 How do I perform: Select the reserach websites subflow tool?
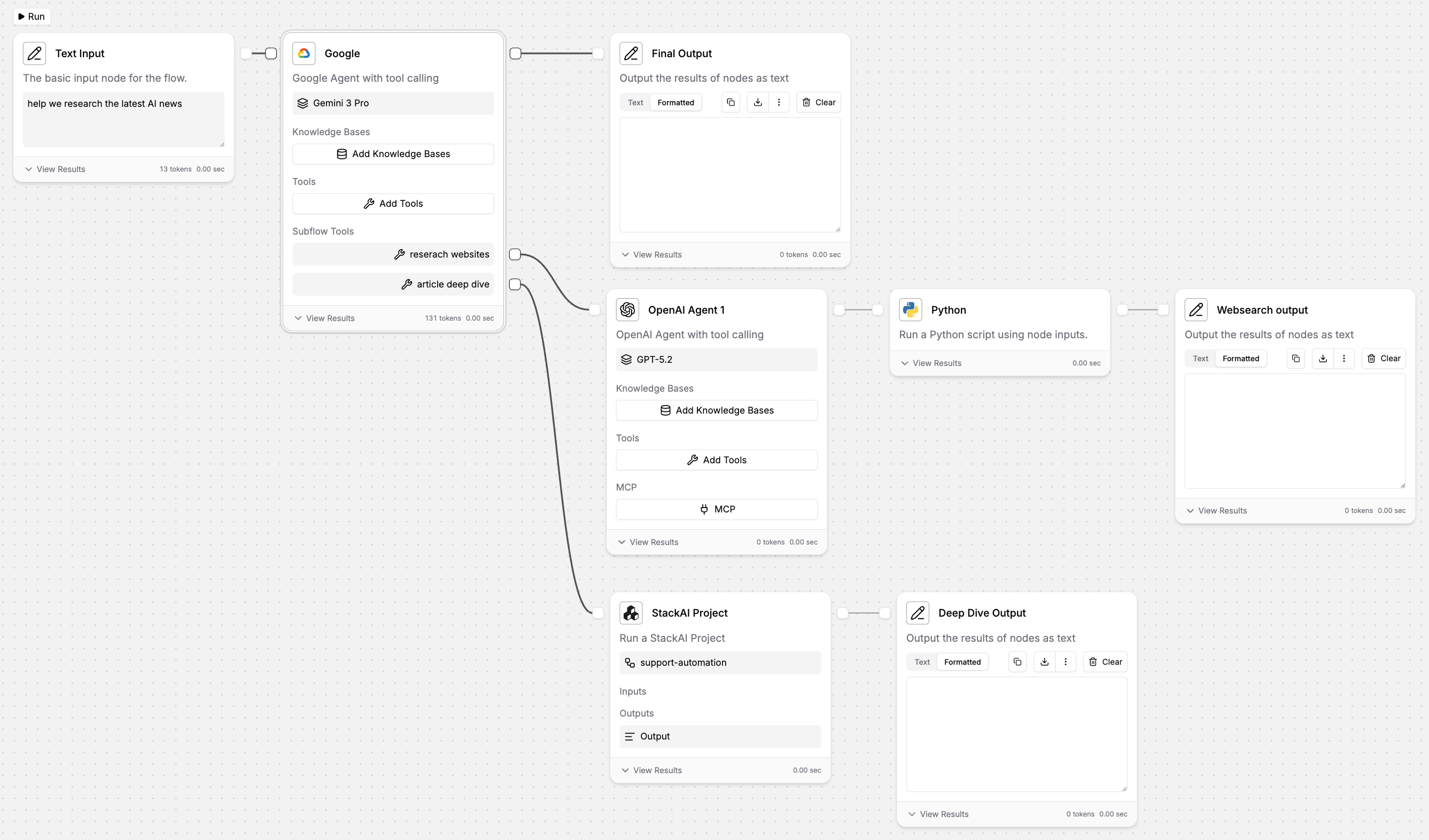393,255
